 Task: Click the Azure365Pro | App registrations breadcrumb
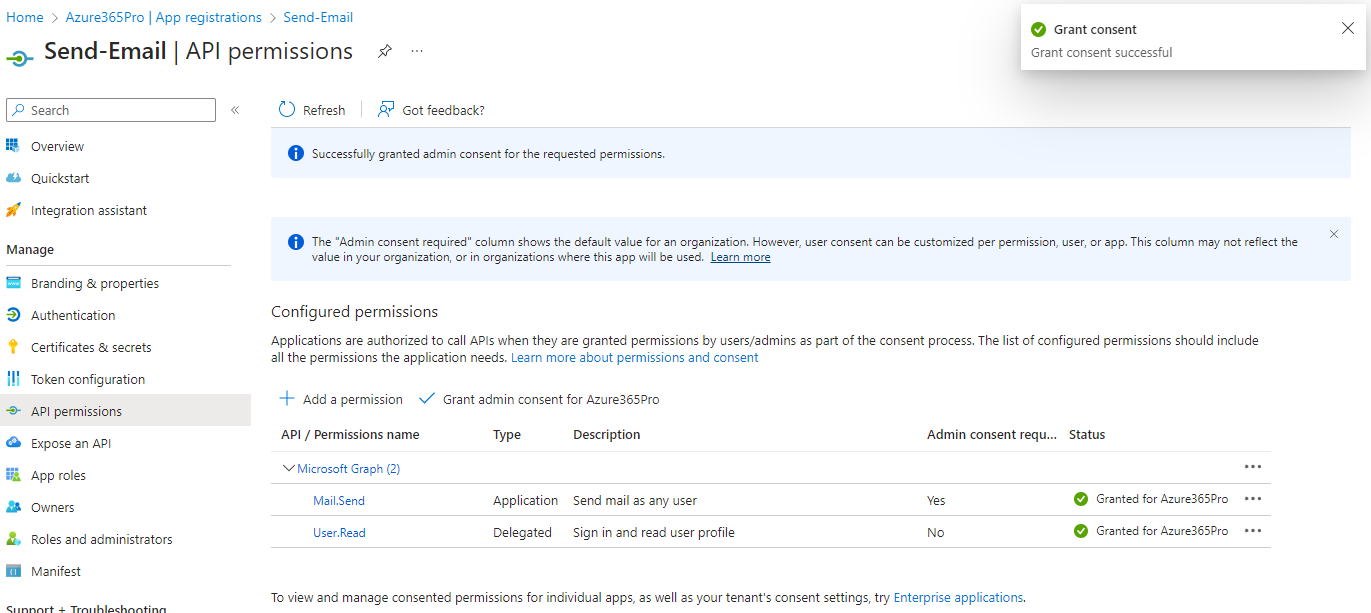coord(163,17)
